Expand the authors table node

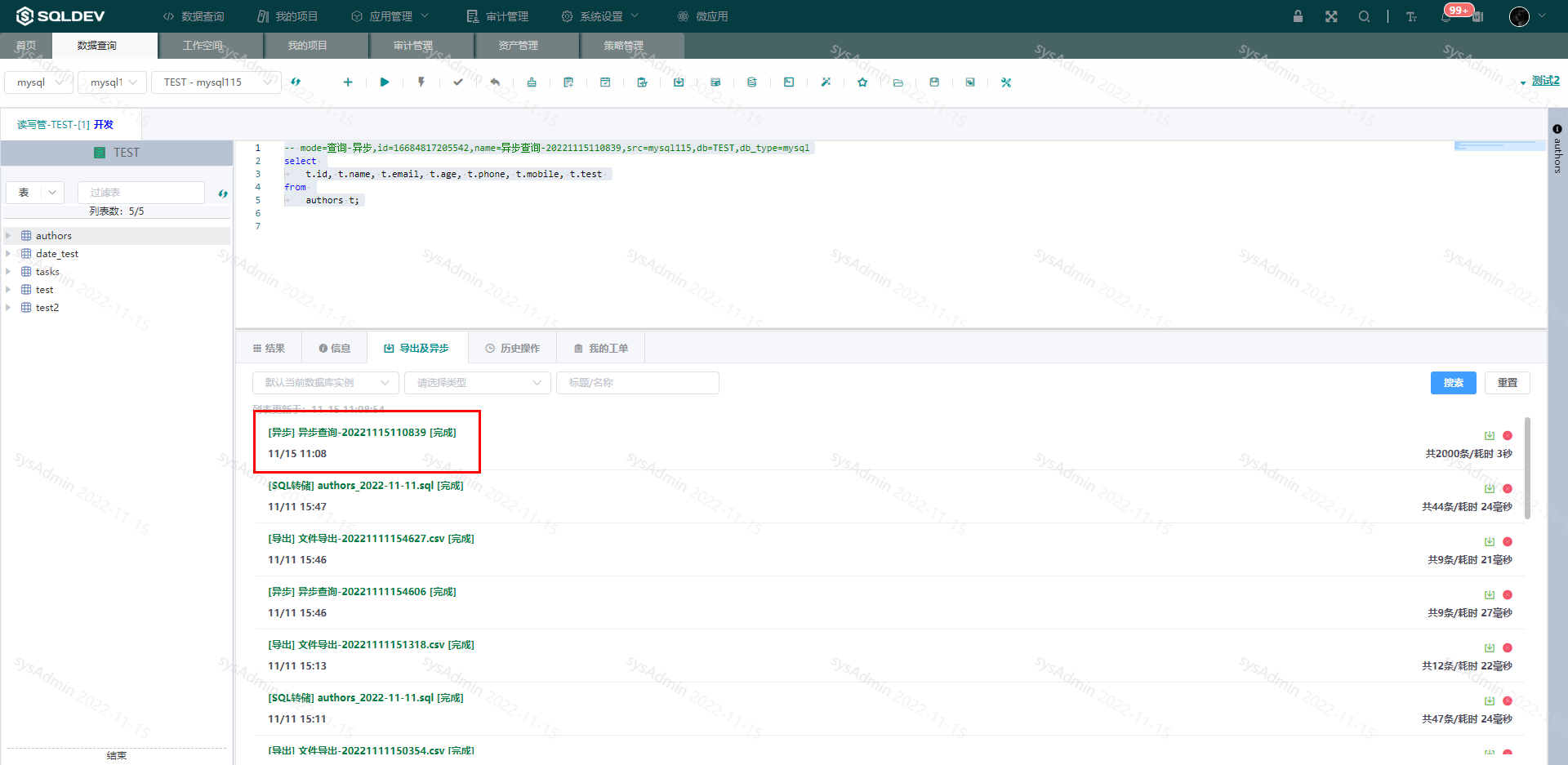(x=8, y=236)
